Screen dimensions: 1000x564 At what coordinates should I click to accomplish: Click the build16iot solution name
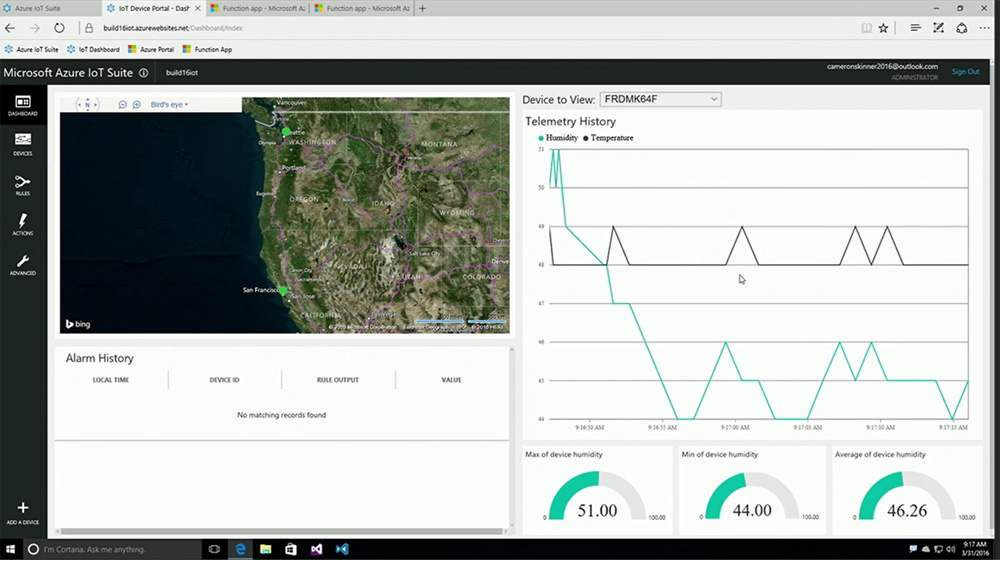pyautogui.click(x=182, y=73)
